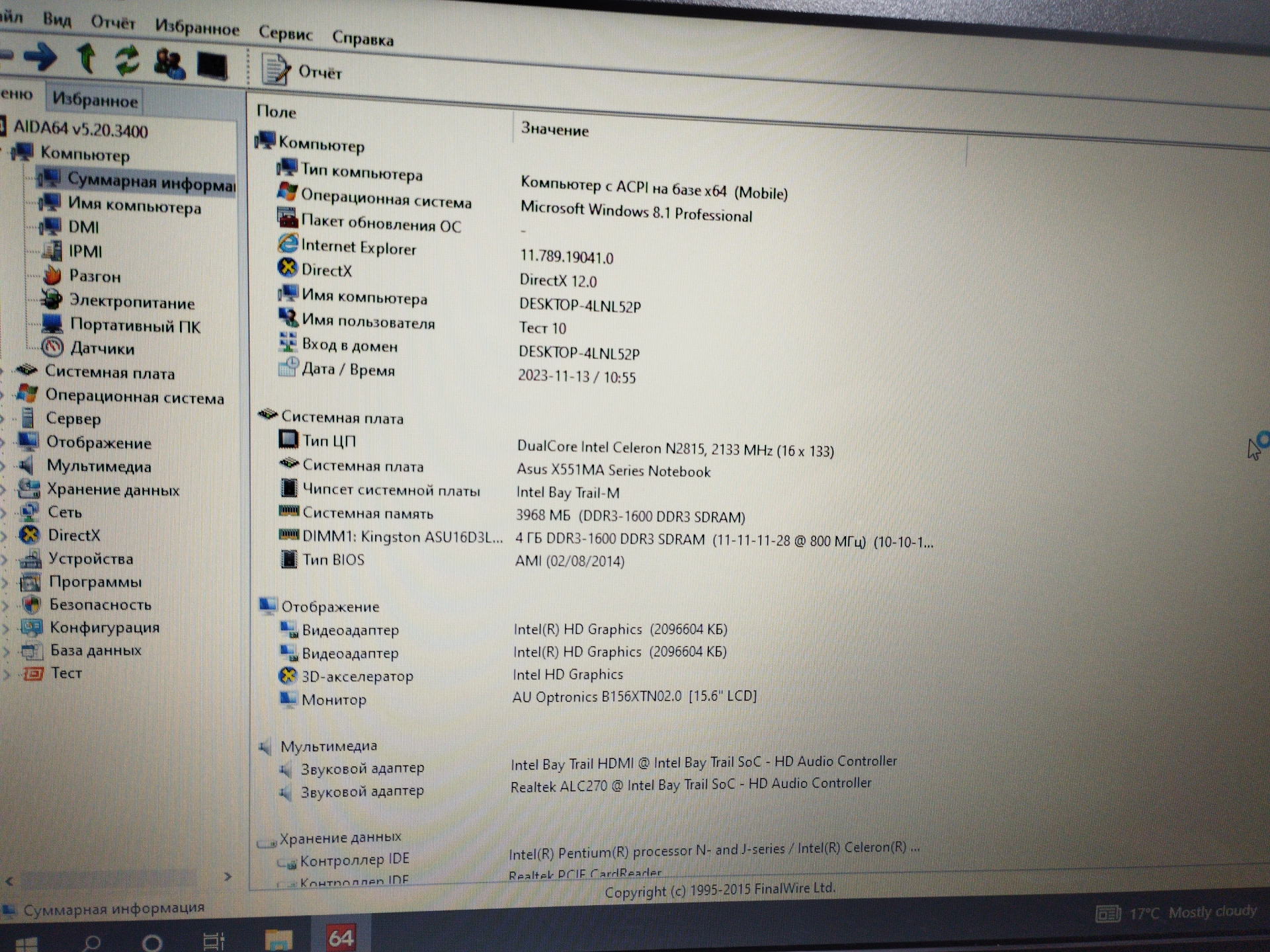Click Microsoft Windows 8.1 Professional link value

tap(636, 212)
